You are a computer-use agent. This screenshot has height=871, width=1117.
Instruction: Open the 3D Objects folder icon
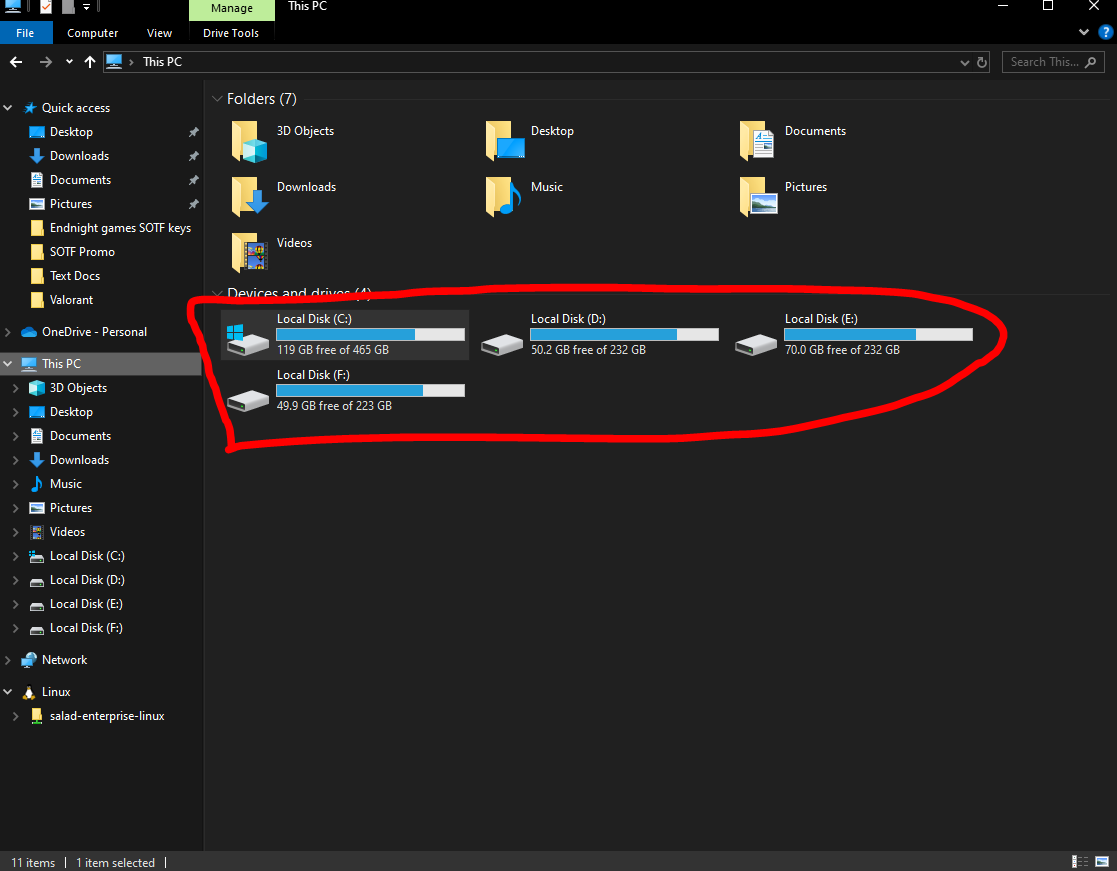pos(249,141)
